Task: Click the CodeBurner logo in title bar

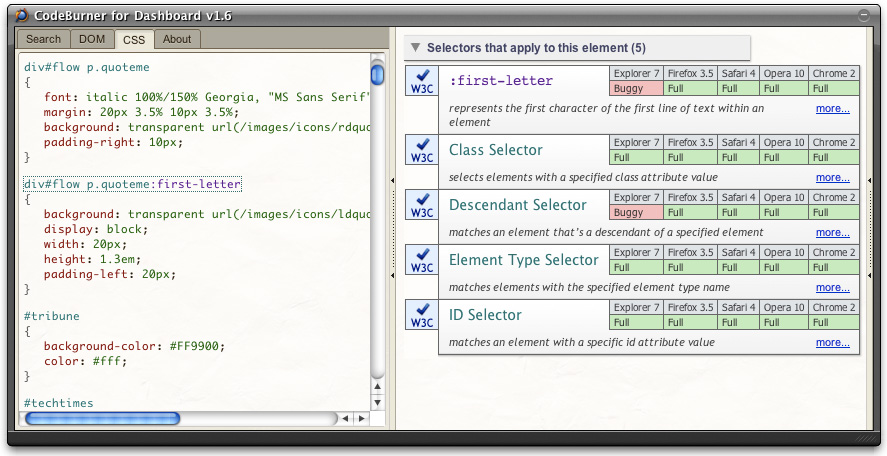Action: coord(21,15)
